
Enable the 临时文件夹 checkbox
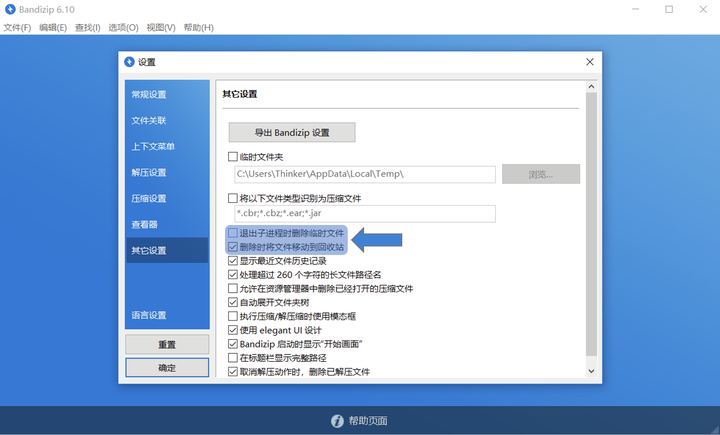[x=233, y=157]
